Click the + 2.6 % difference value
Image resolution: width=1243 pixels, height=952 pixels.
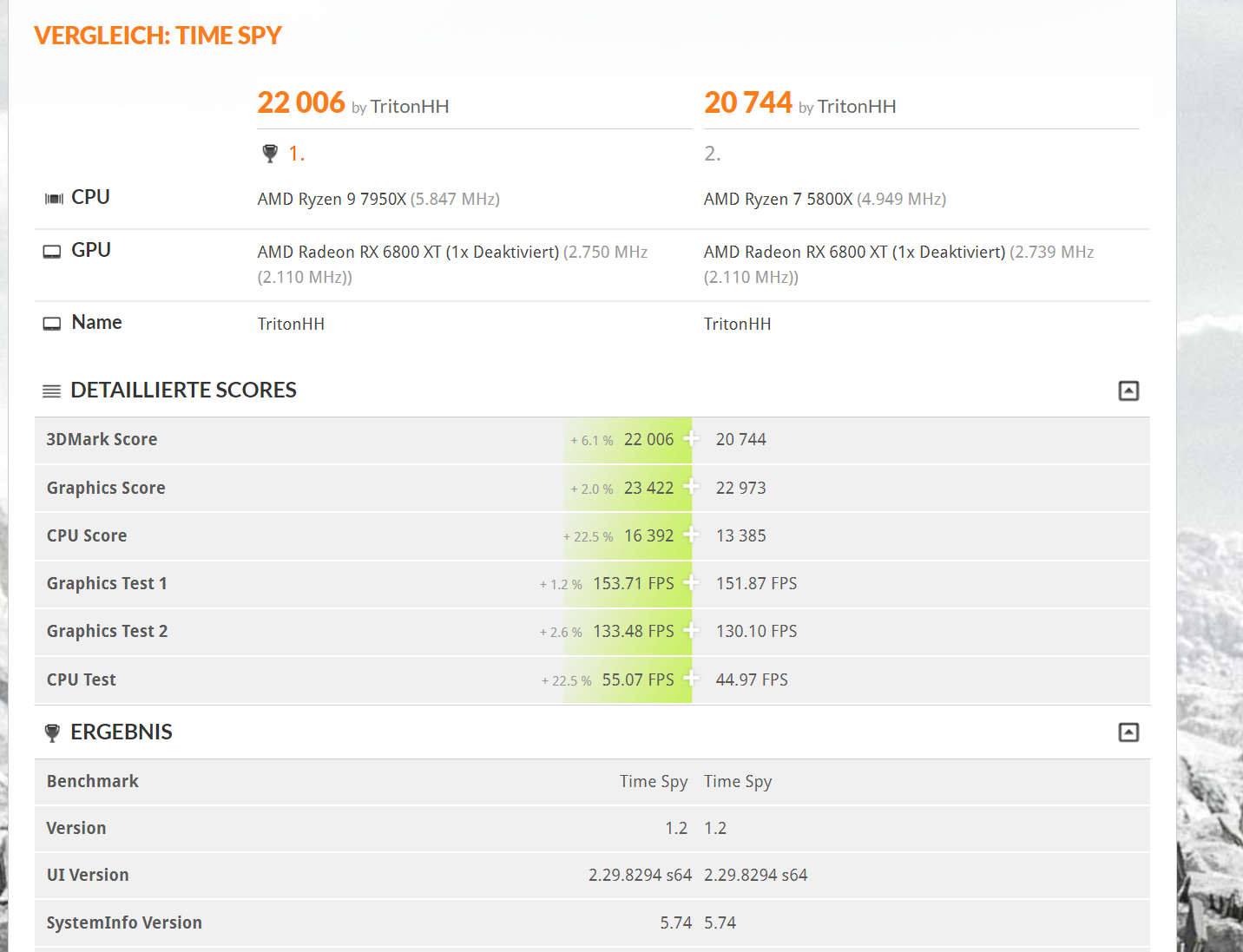(x=561, y=633)
